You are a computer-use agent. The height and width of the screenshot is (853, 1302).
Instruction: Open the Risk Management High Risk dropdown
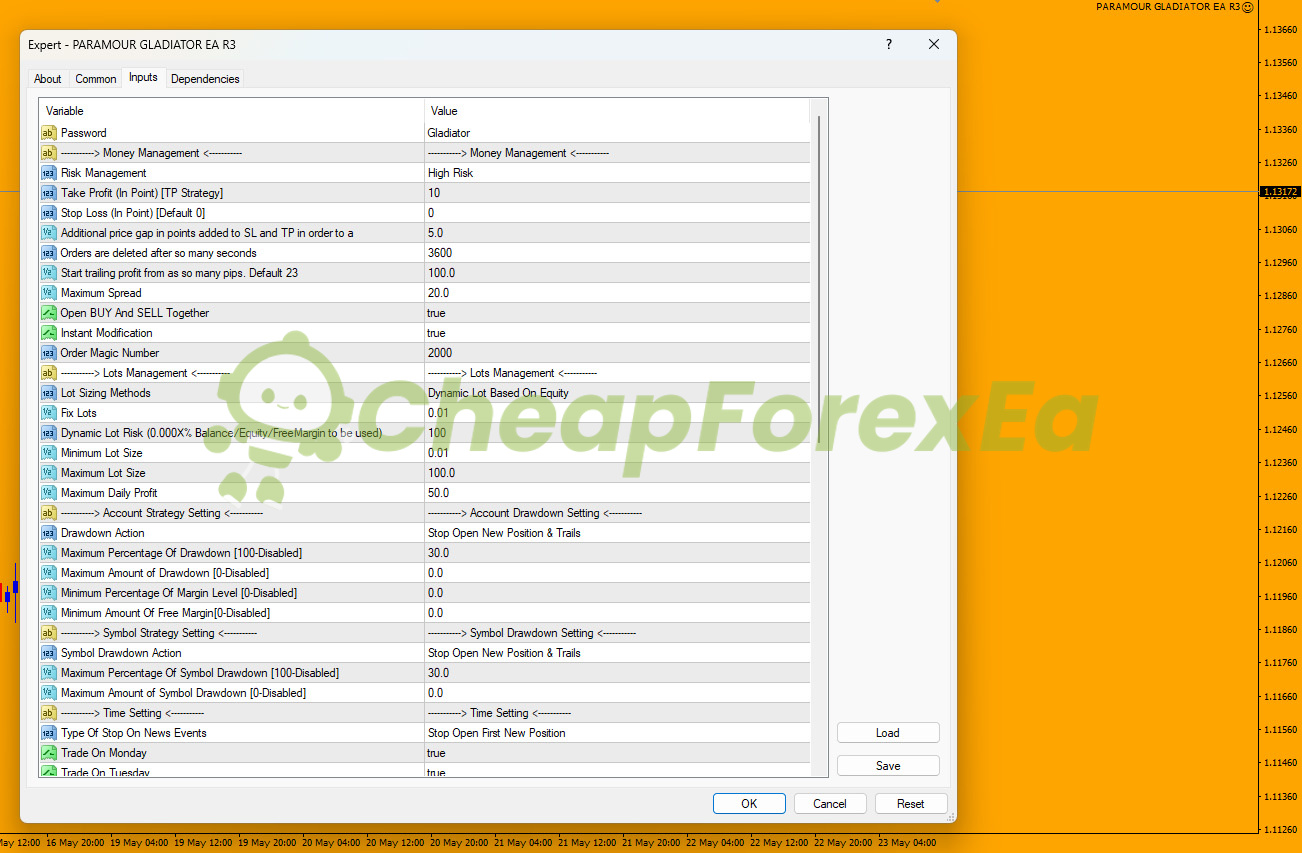tap(617, 173)
